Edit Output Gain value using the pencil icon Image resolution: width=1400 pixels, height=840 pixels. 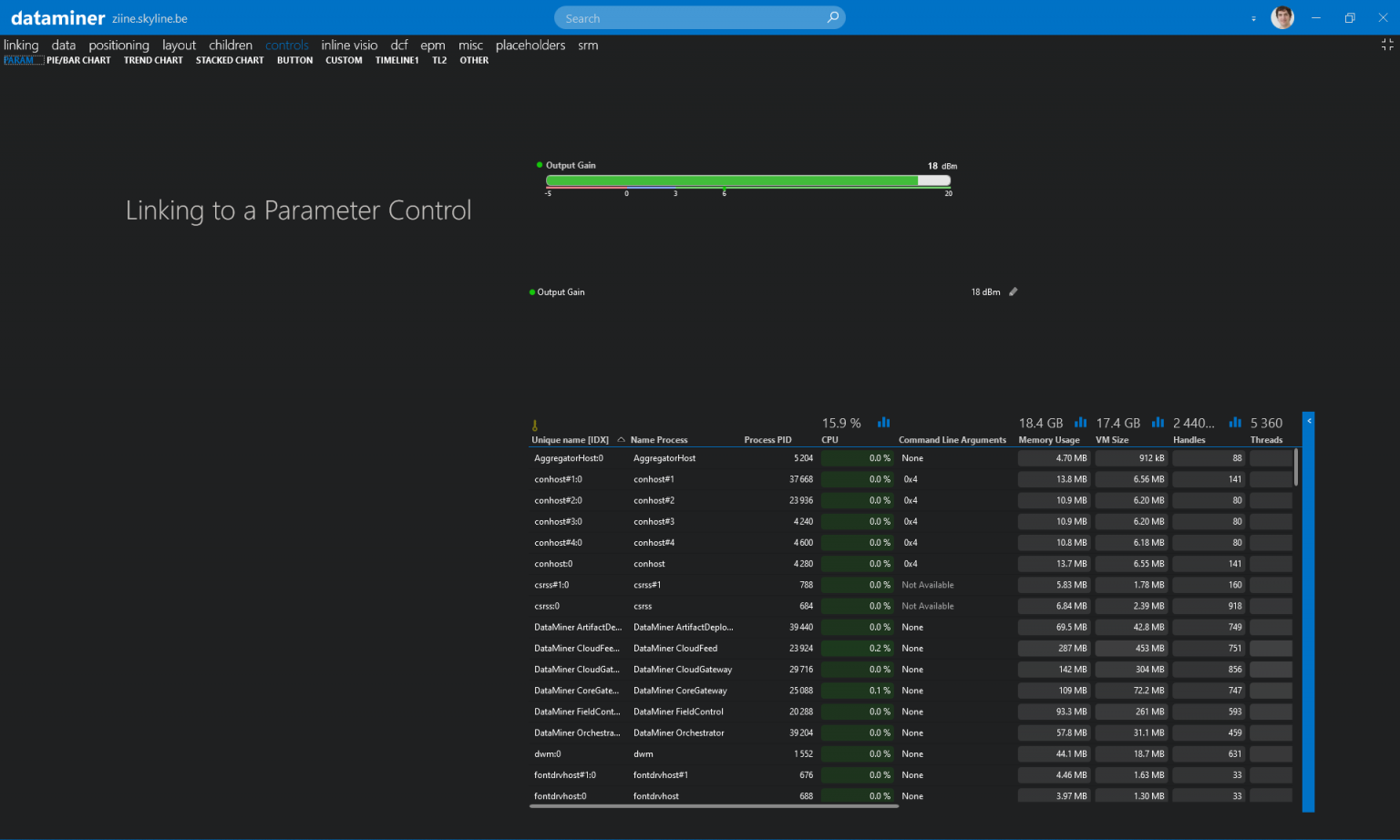[1013, 292]
